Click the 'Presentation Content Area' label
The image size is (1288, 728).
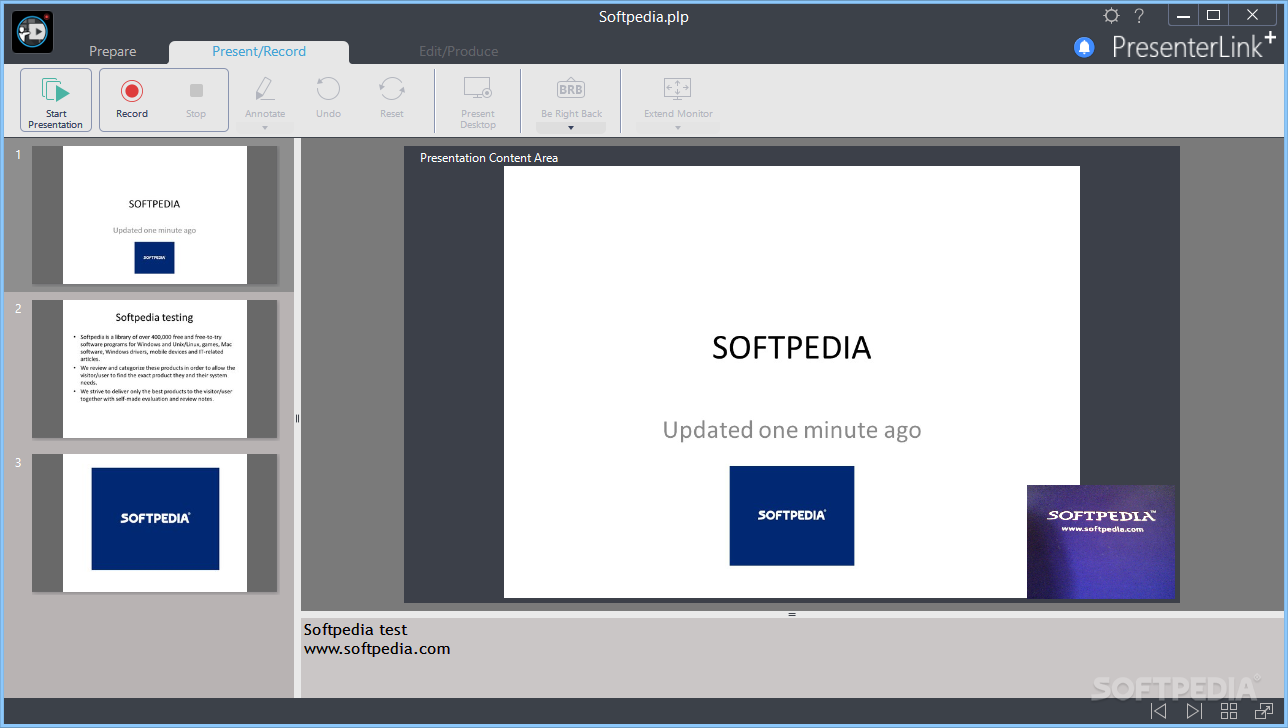coord(489,158)
